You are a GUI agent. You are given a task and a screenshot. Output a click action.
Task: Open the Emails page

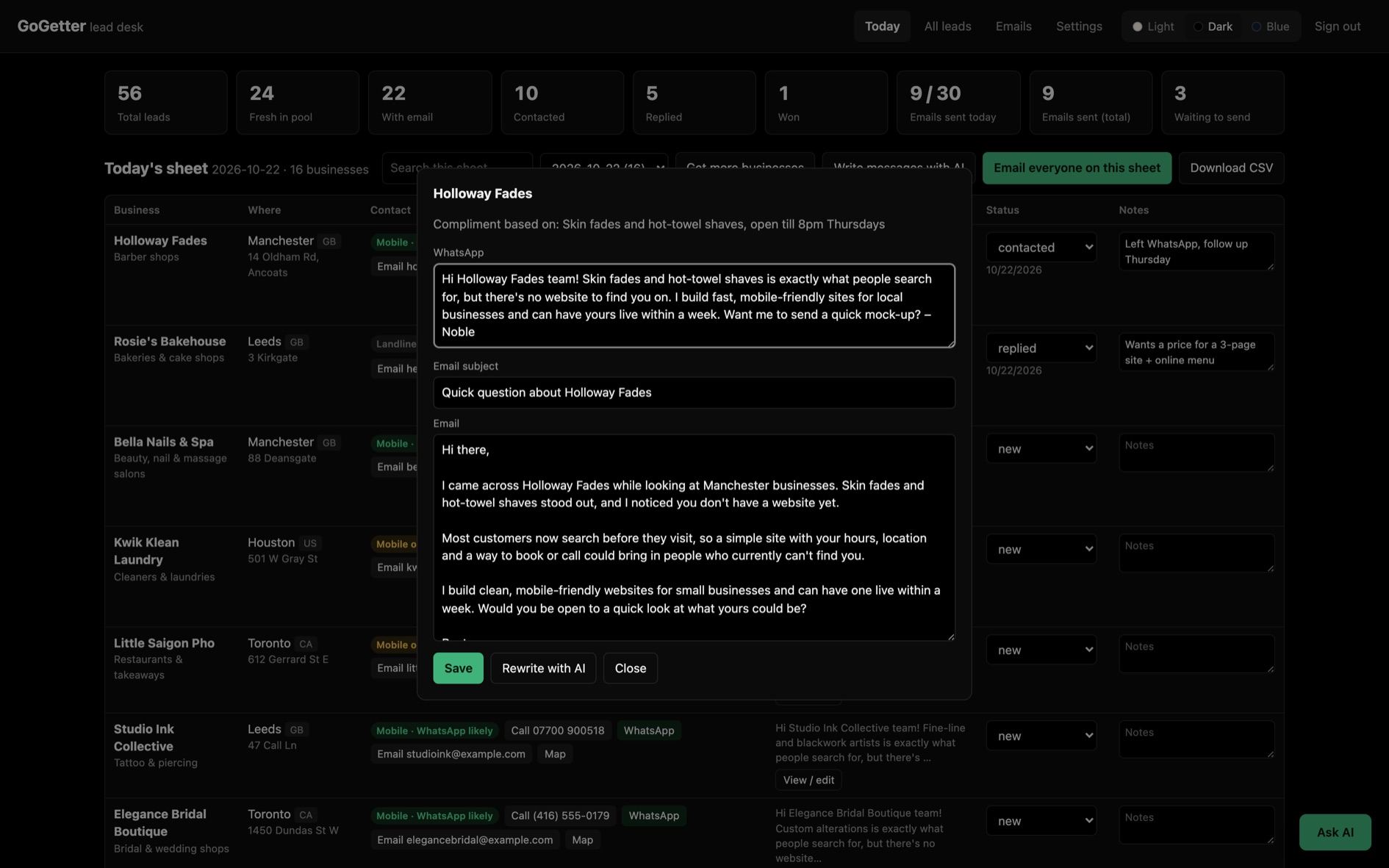(x=1013, y=26)
